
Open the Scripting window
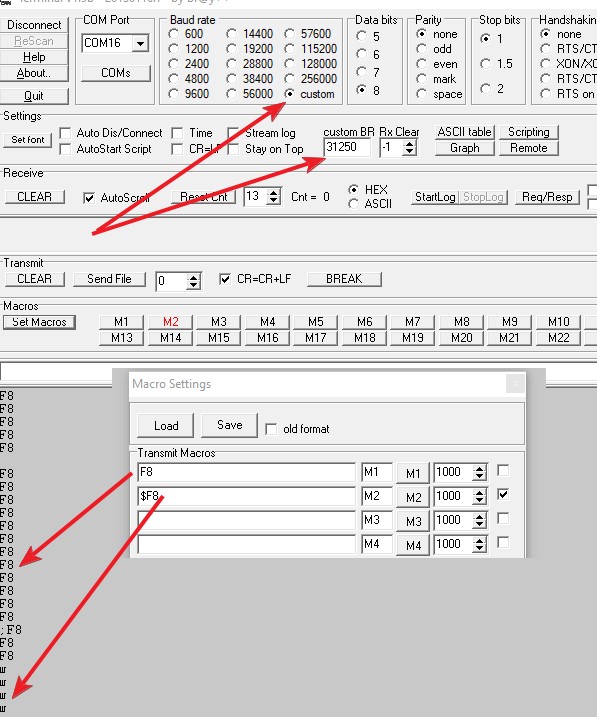point(529,132)
